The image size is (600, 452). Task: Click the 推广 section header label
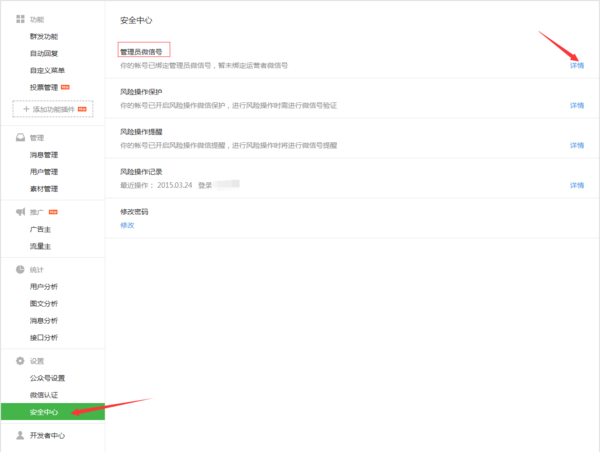(37, 212)
